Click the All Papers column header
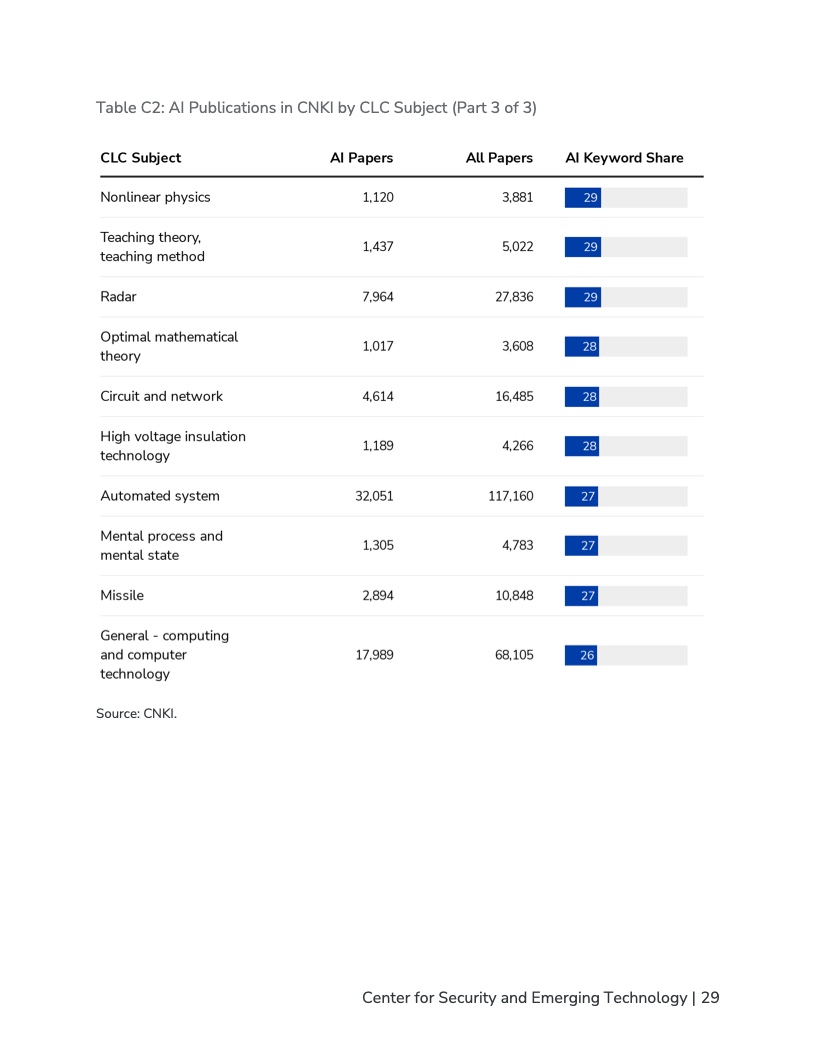This screenshot has width=816, height=1056. coord(499,158)
